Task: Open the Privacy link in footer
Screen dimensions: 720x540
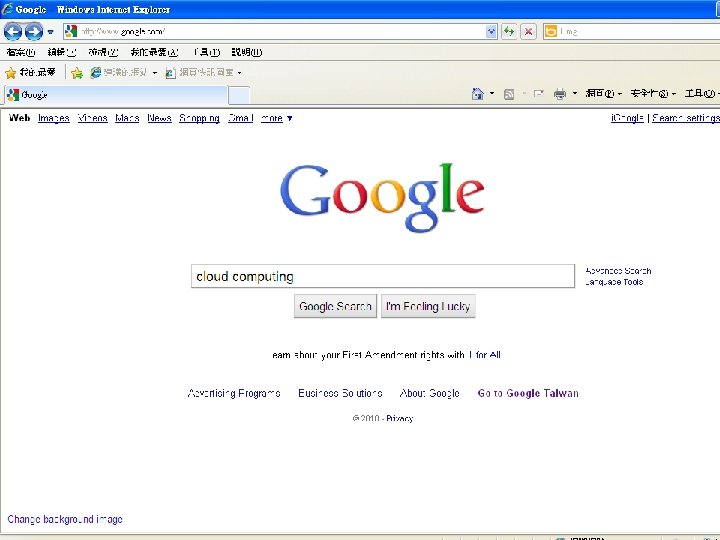Action: (399, 418)
